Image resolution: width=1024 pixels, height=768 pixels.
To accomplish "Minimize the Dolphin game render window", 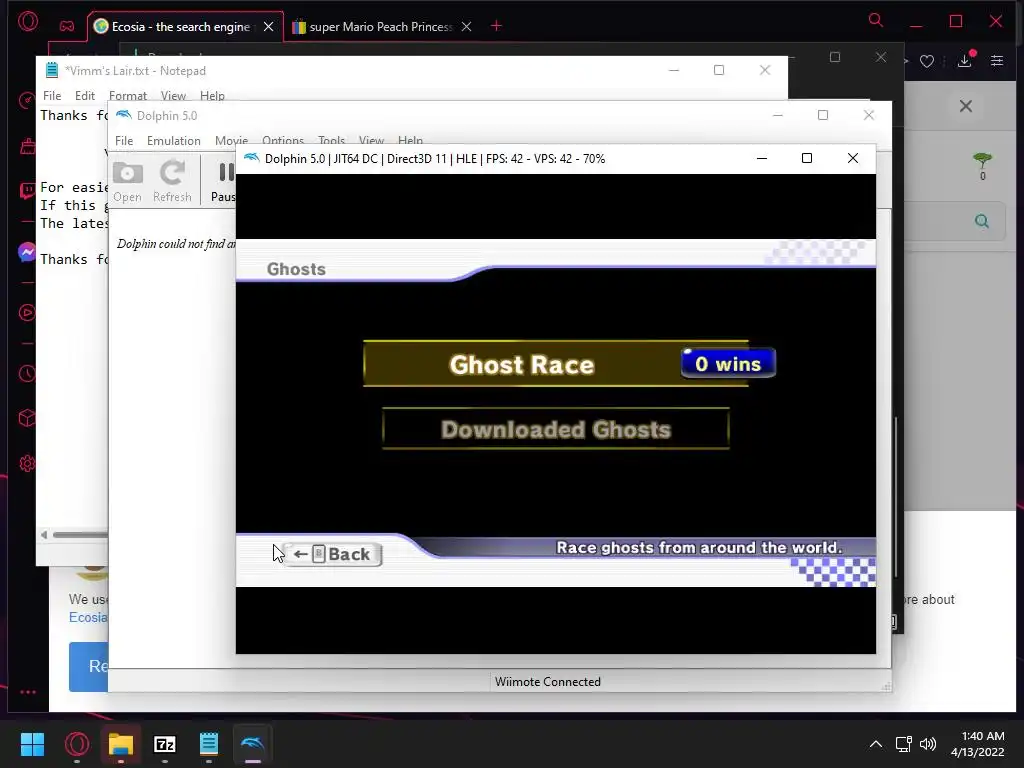I will pos(761,158).
